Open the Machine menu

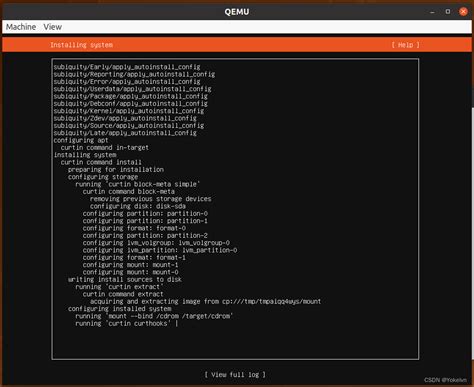click(x=21, y=27)
